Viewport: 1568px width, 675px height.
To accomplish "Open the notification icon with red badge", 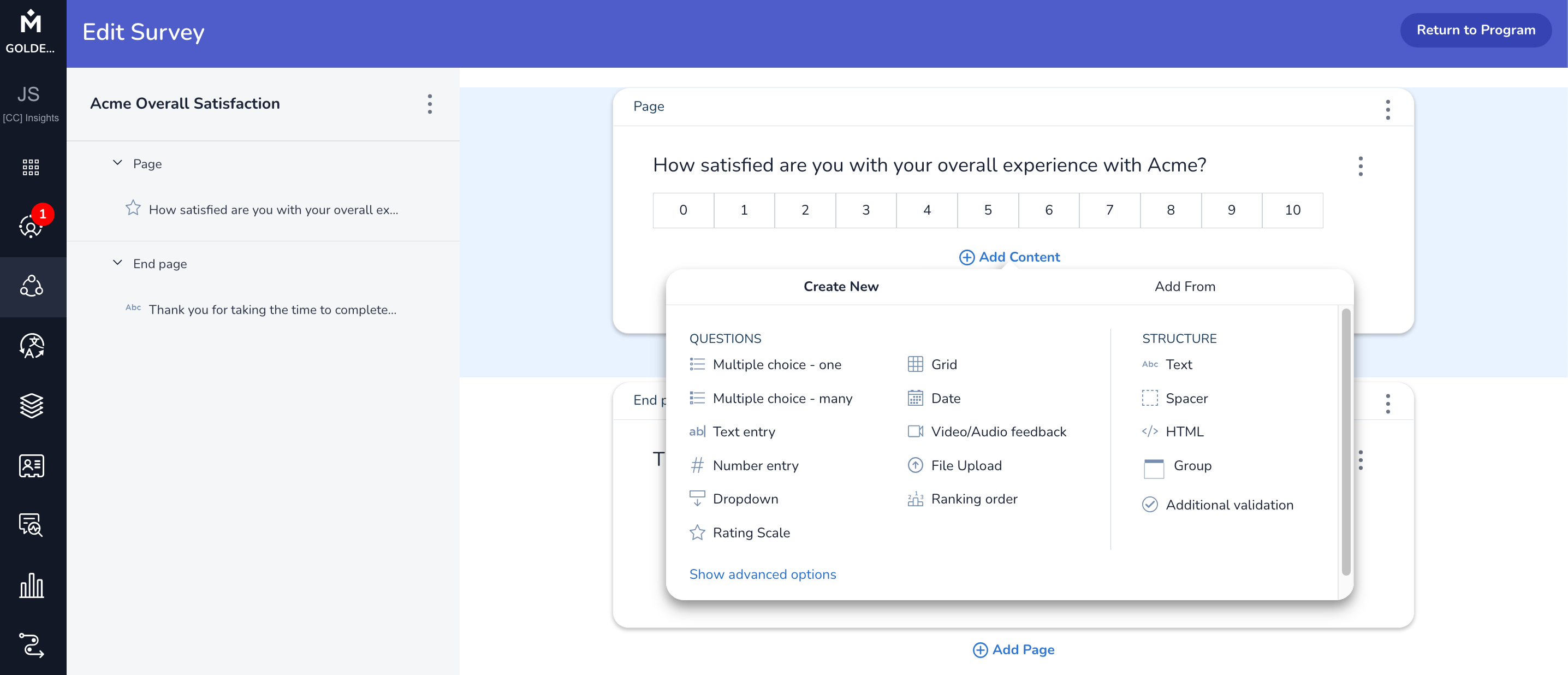I will (32, 225).
